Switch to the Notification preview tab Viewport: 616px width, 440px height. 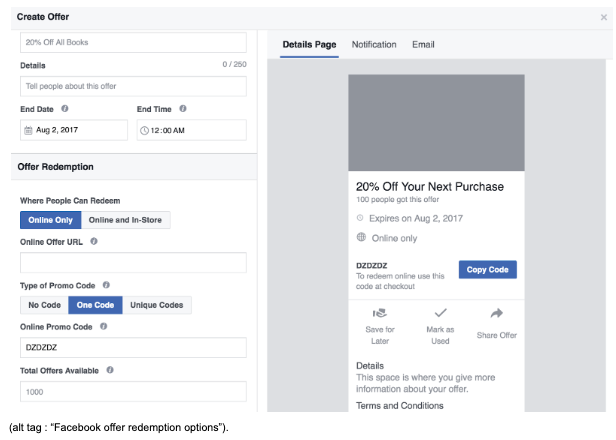(x=374, y=45)
